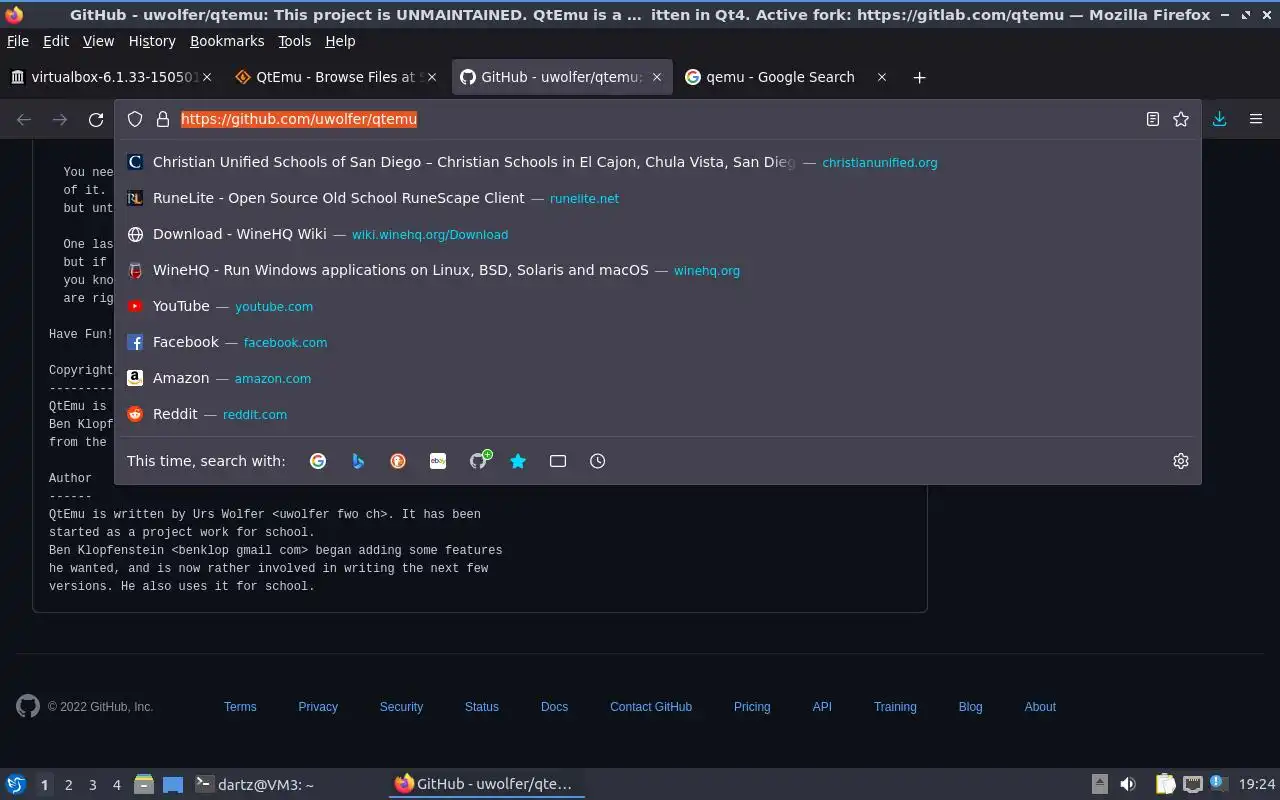Open Privacy footer link
The image size is (1280, 800).
(x=318, y=706)
